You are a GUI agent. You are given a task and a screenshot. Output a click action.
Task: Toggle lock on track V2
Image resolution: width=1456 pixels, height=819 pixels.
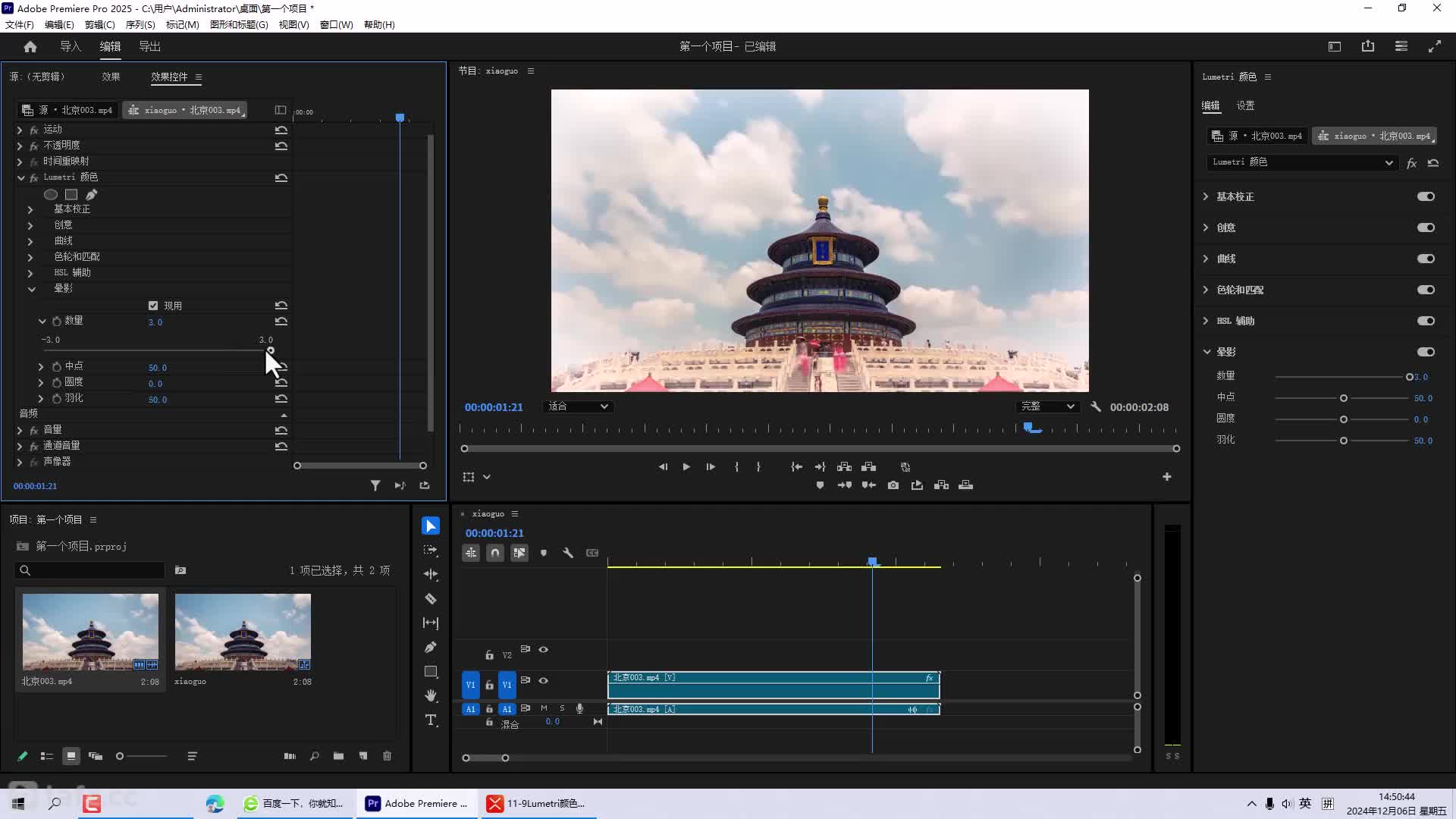point(489,654)
